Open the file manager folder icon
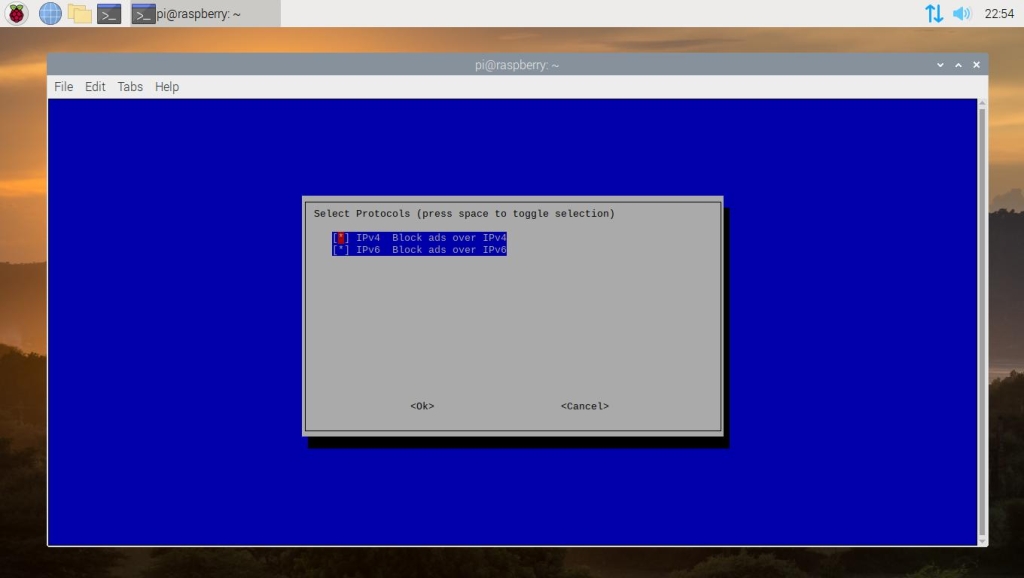Viewport: 1024px width, 578px height. [x=80, y=13]
